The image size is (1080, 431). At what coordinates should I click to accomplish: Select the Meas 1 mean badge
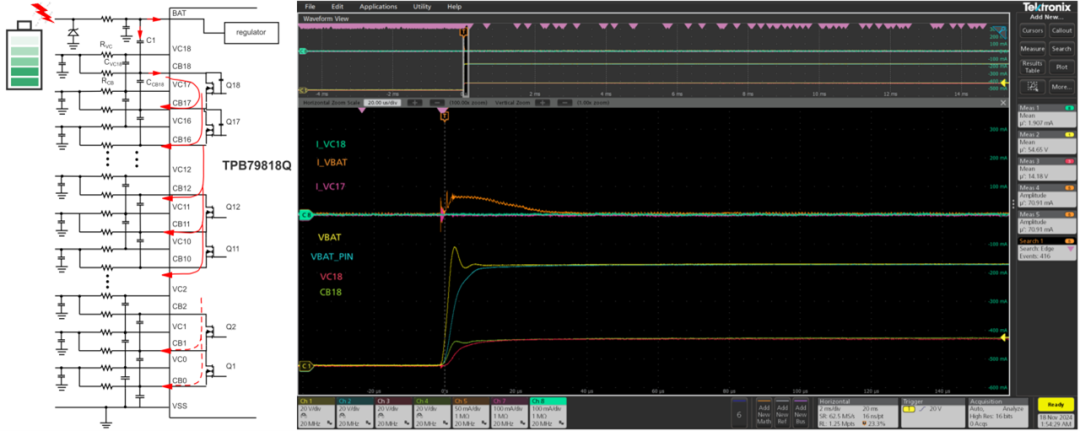1045,117
